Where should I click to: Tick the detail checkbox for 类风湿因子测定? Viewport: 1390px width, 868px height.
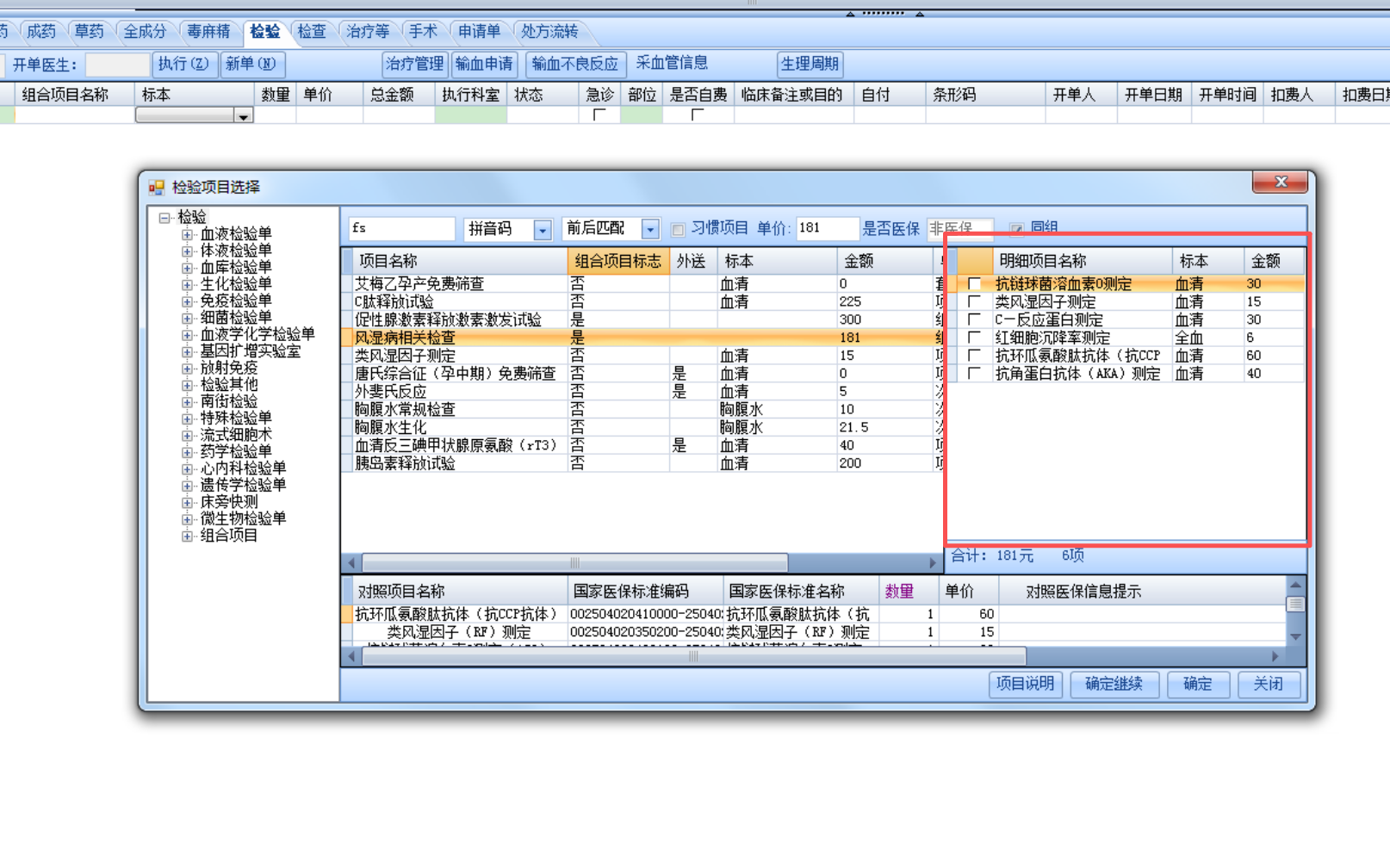pyautogui.click(x=974, y=302)
